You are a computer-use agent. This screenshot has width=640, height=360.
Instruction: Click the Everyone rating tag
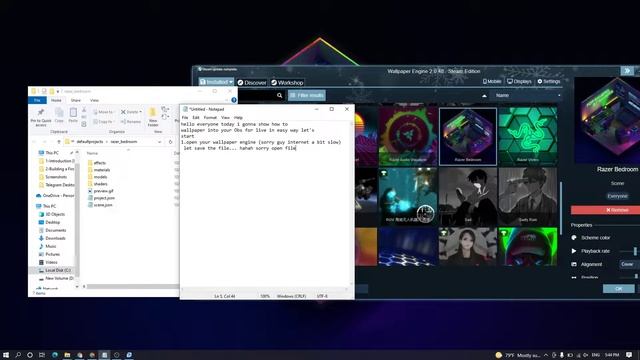(617, 196)
